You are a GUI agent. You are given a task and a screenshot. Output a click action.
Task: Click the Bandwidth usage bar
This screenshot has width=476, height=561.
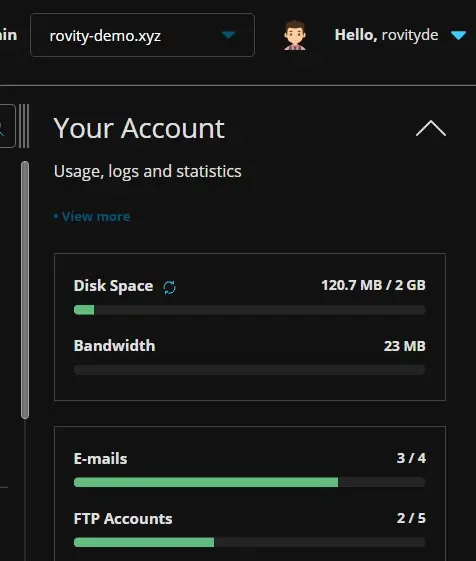(249, 370)
